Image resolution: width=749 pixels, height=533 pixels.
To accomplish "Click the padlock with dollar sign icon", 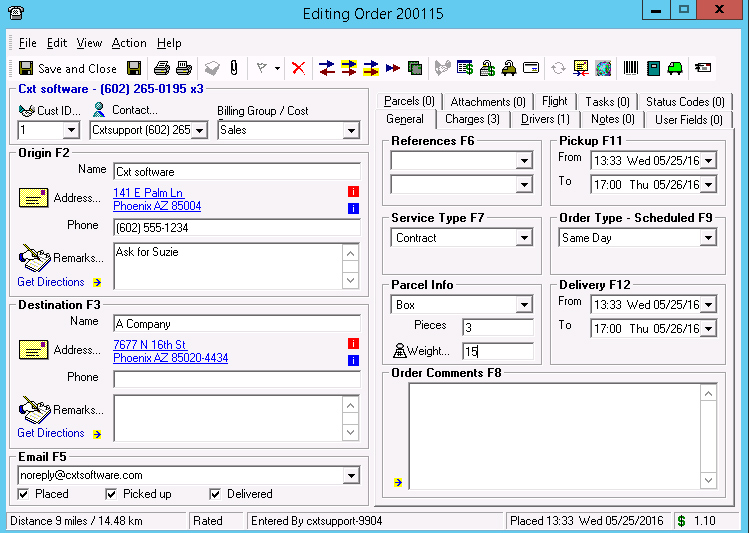I will pyautogui.click(x=487, y=68).
